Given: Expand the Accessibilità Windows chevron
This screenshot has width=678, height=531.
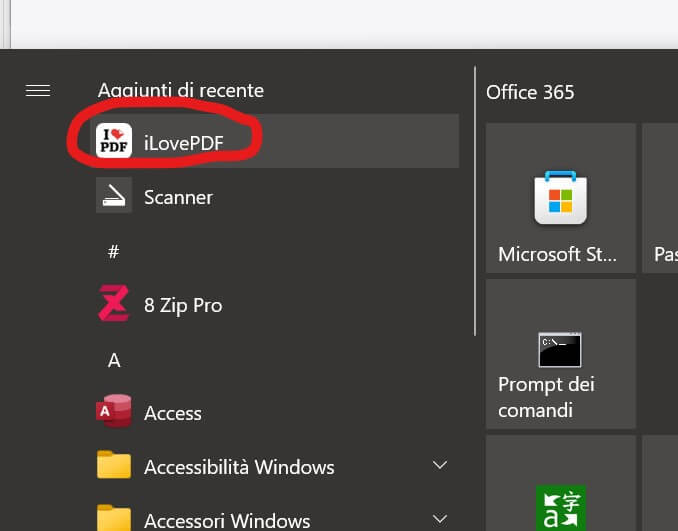Looking at the screenshot, I should 439,466.
